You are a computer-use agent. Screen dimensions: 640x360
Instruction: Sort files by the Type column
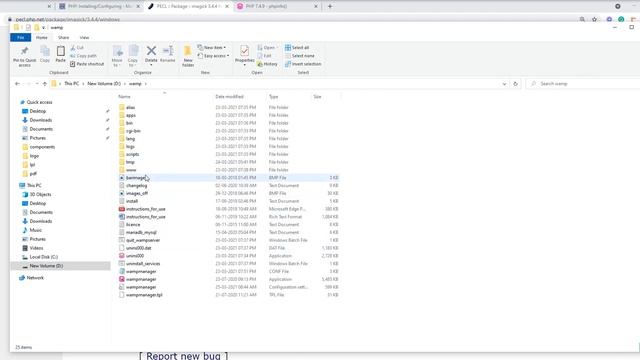tap(273, 97)
